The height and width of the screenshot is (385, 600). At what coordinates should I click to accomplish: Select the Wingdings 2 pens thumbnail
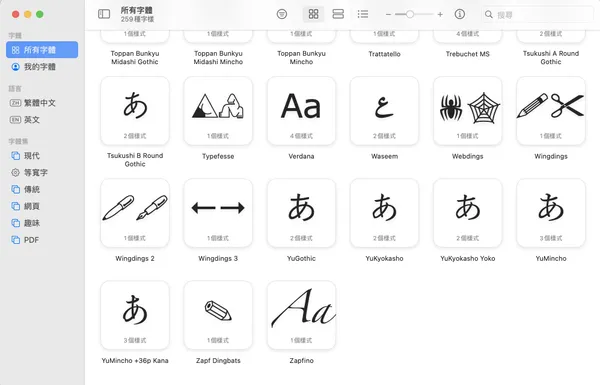[x=135, y=213]
